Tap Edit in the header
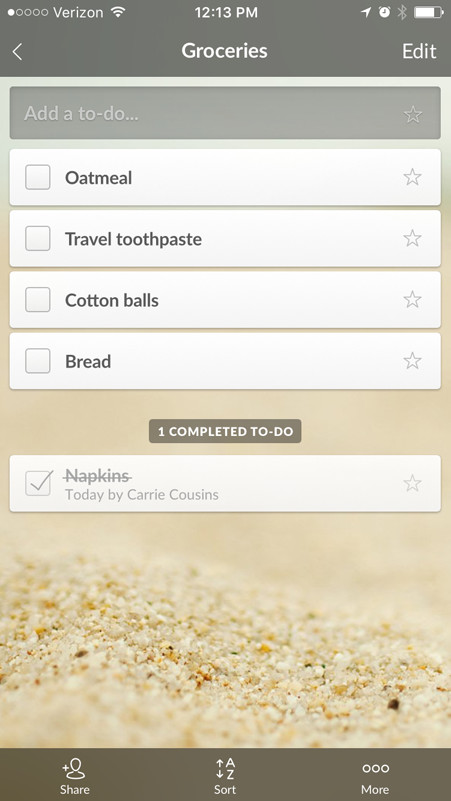 click(419, 51)
